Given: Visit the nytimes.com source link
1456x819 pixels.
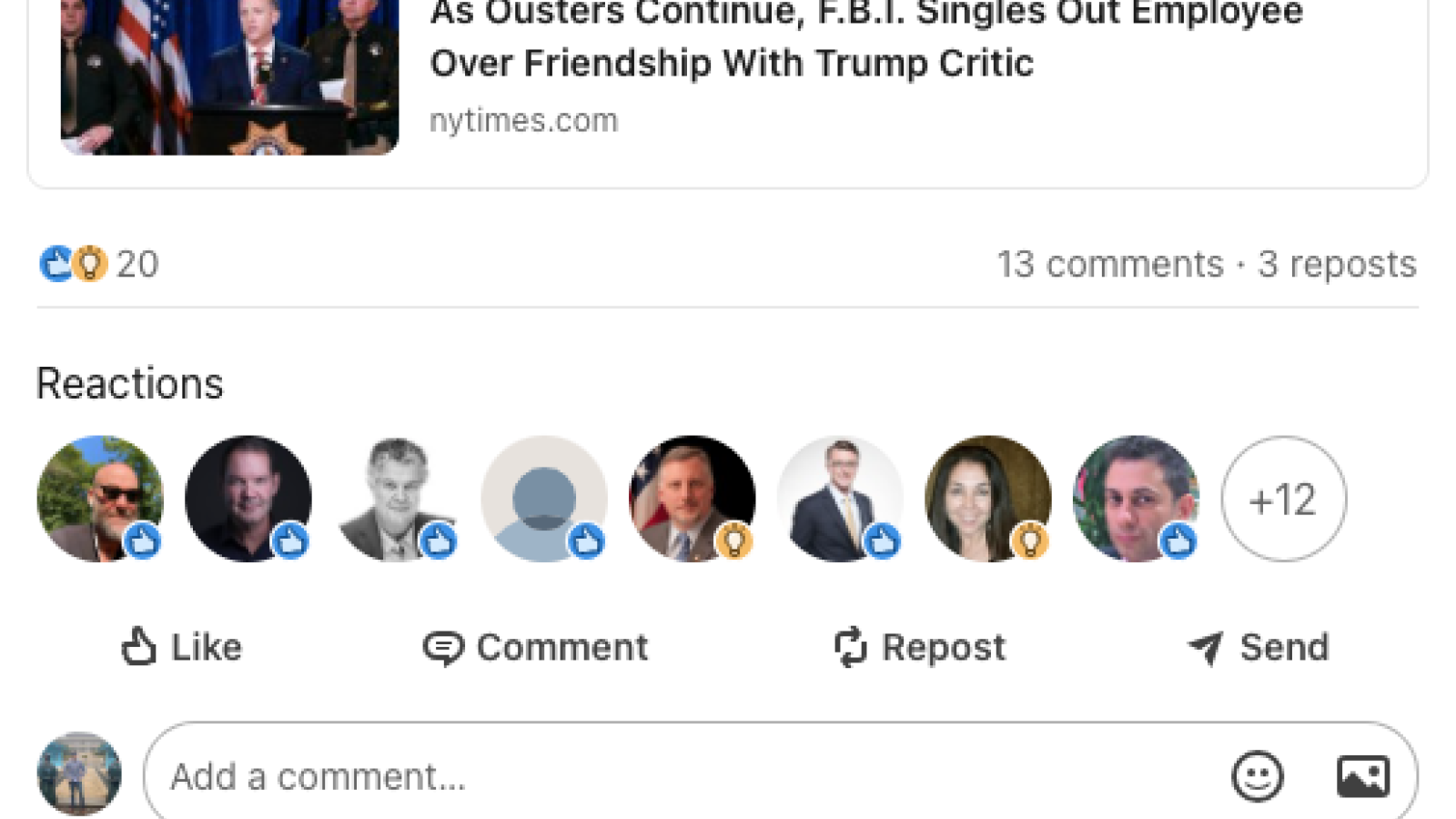Looking at the screenshot, I should (523, 120).
